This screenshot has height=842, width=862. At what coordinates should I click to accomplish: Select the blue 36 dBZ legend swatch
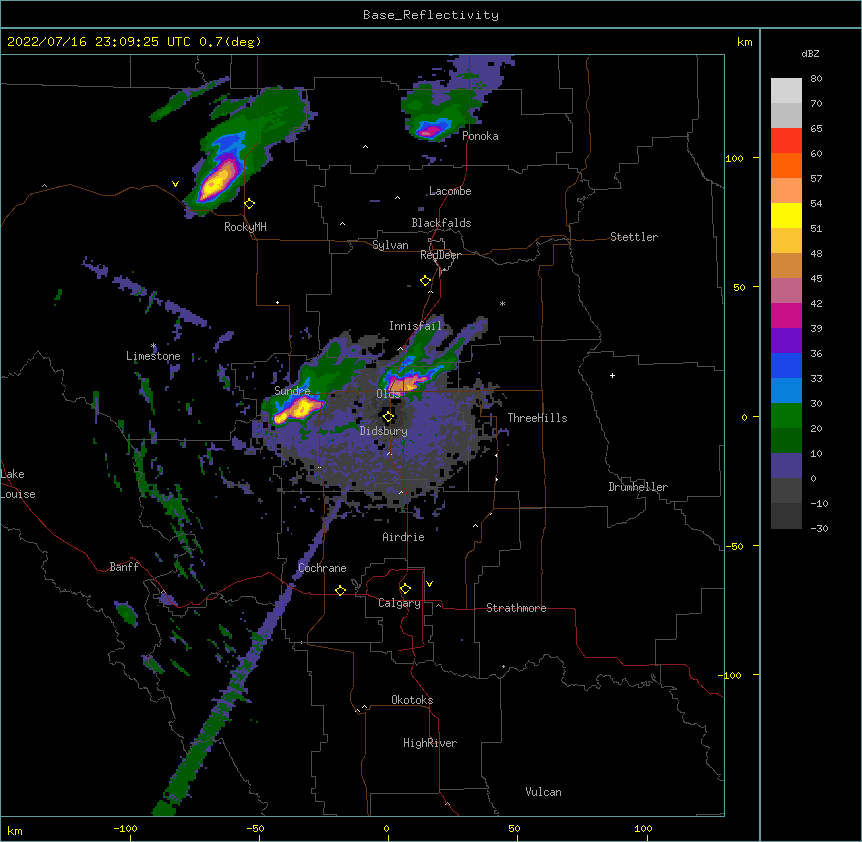tap(786, 365)
